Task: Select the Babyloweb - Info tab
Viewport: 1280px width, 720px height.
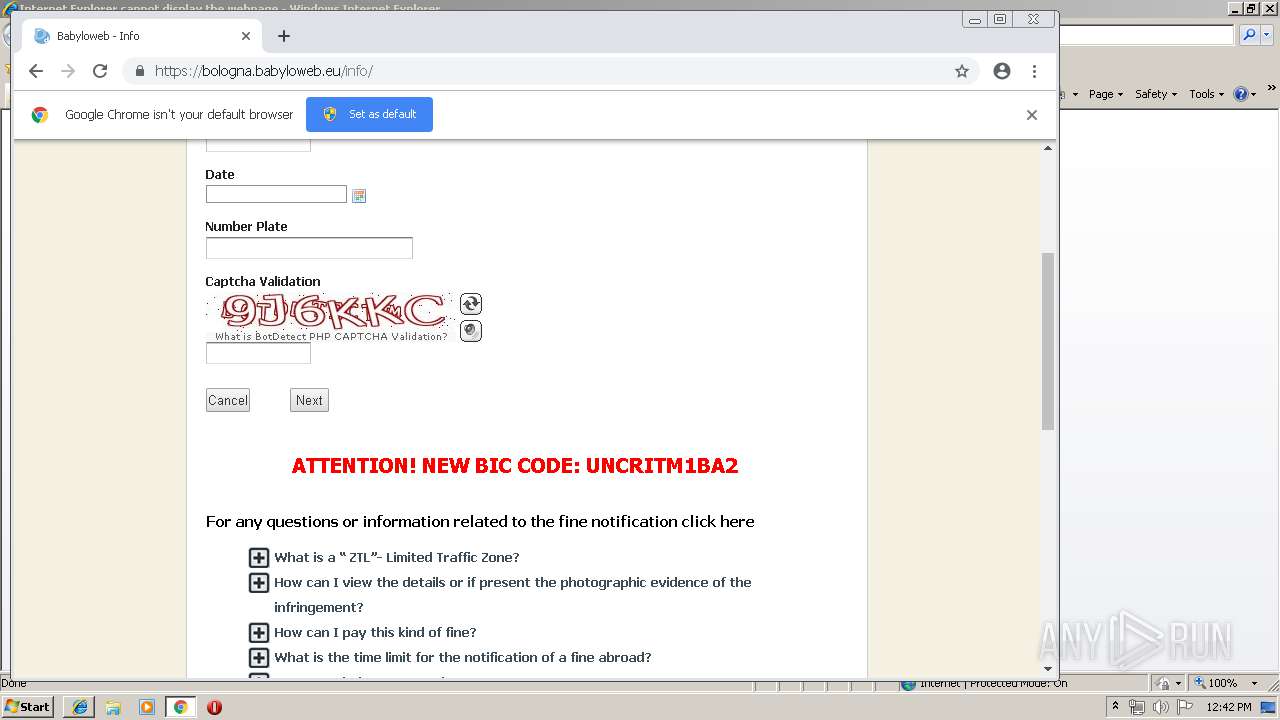Action: (x=142, y=36)
